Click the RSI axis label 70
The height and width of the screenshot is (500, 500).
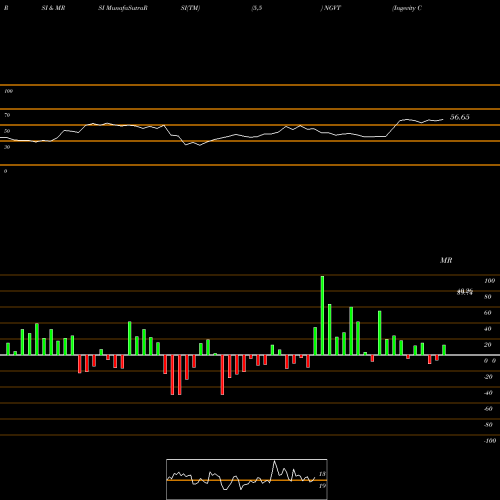7,115
